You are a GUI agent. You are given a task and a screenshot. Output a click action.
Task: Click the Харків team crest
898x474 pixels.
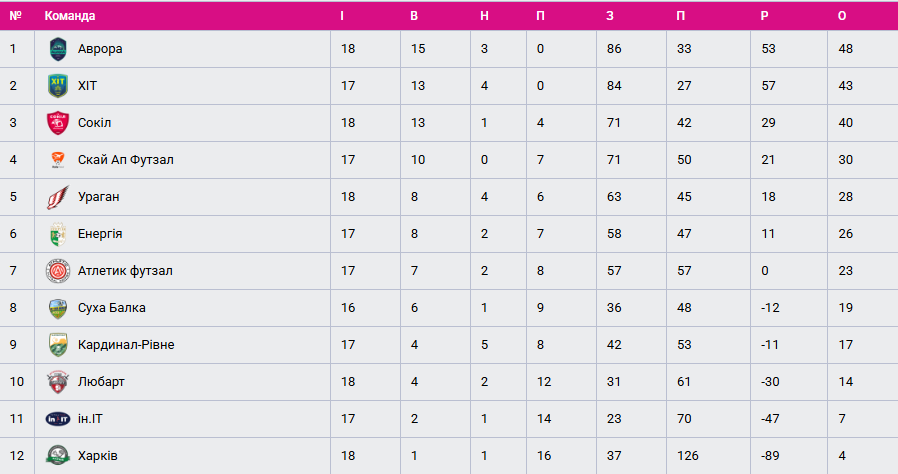pos(57,456)
